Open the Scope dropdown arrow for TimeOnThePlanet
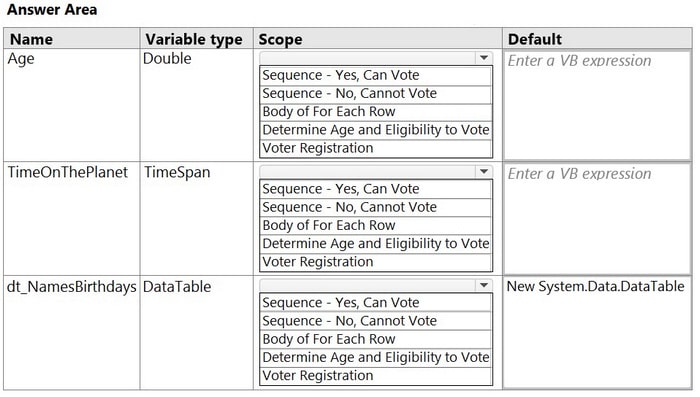 [484, 172]
